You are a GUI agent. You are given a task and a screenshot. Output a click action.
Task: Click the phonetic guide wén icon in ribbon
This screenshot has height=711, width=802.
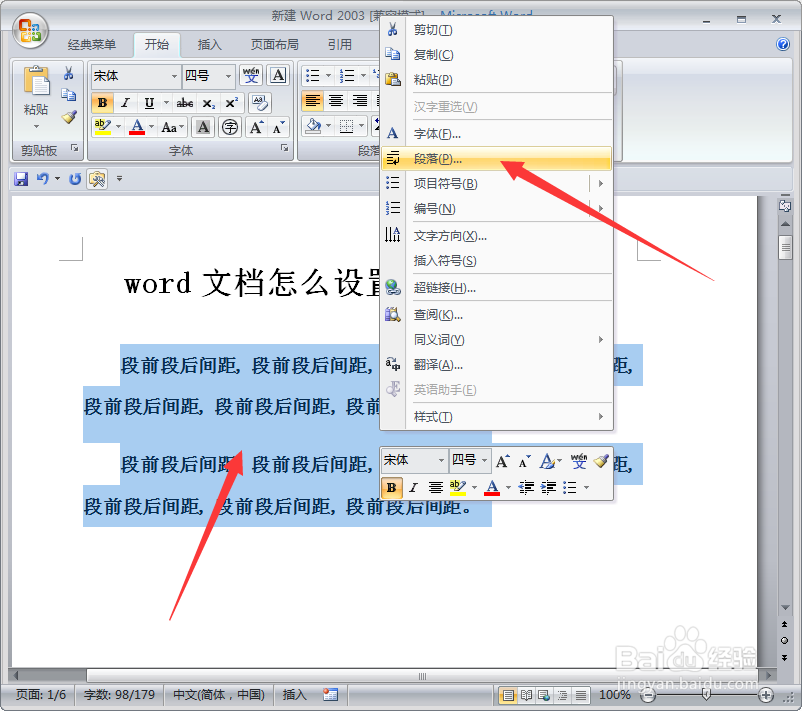coord(251,75)
